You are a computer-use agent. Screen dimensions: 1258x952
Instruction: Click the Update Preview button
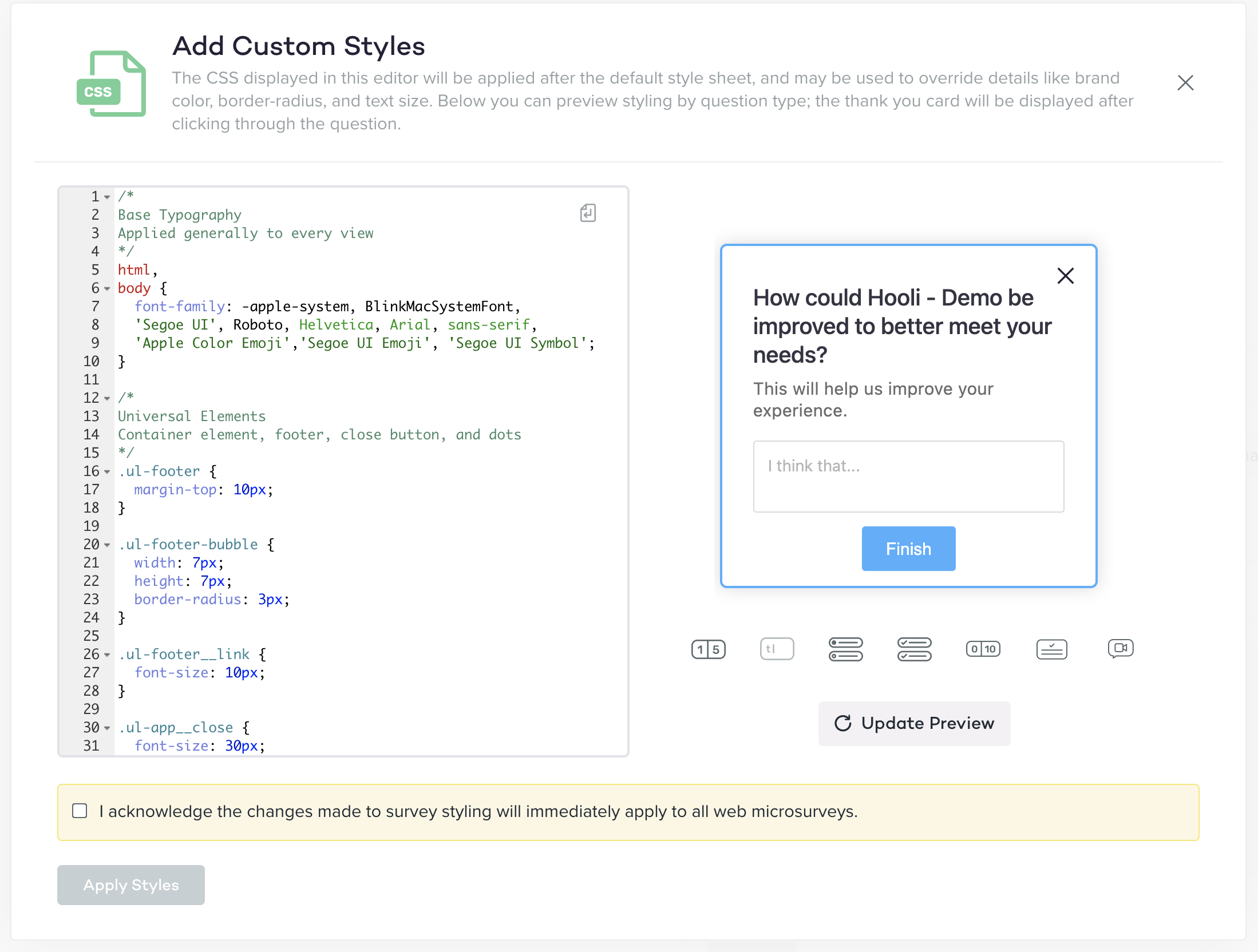[x=914, y=724]
